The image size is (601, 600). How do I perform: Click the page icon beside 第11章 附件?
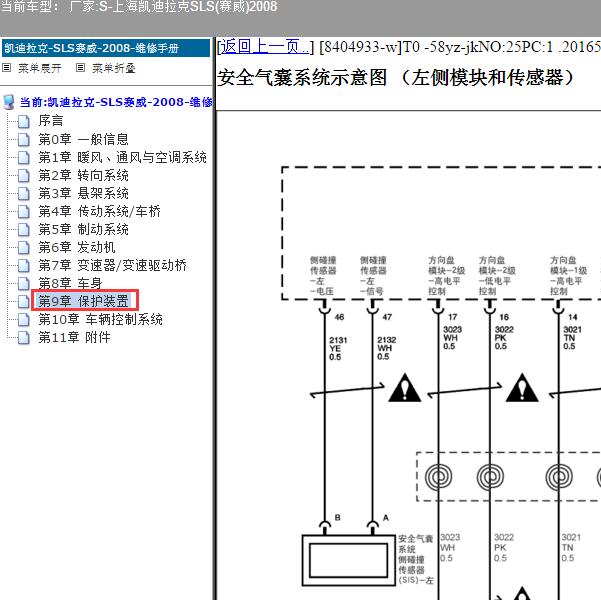click(24, 338)
